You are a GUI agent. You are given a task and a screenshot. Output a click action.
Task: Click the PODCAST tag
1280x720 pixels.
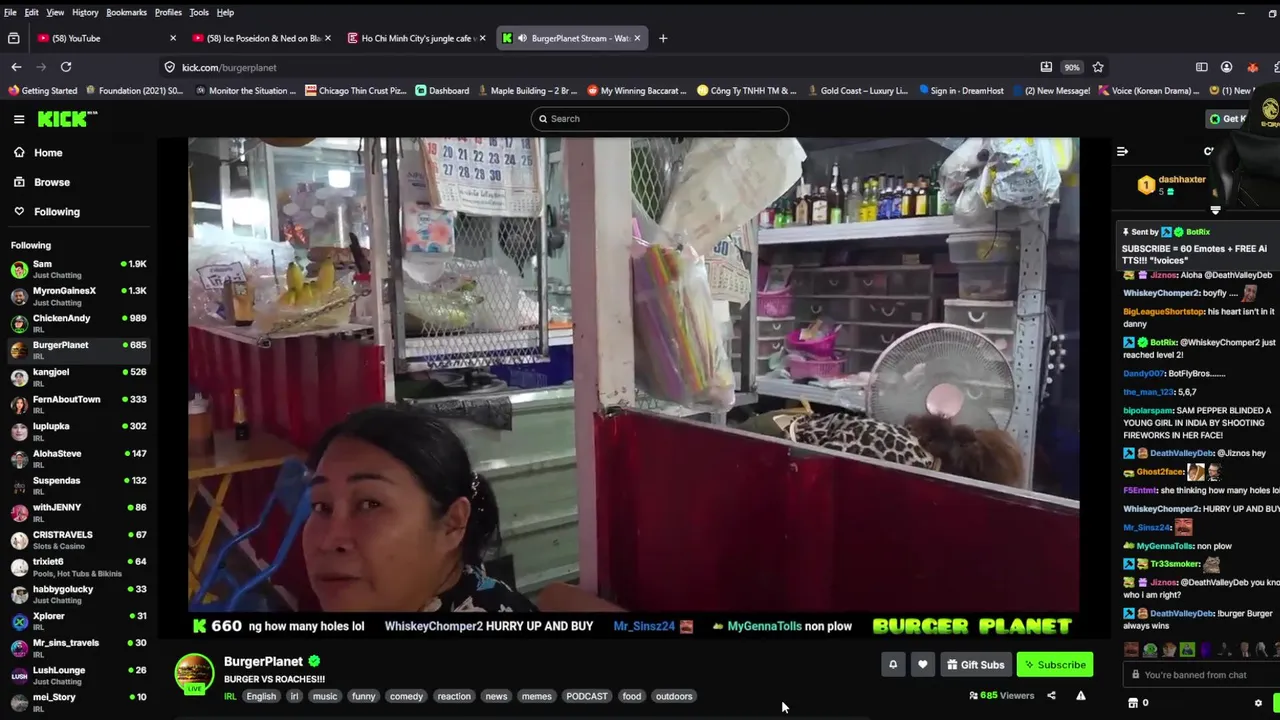coord(587,696)
